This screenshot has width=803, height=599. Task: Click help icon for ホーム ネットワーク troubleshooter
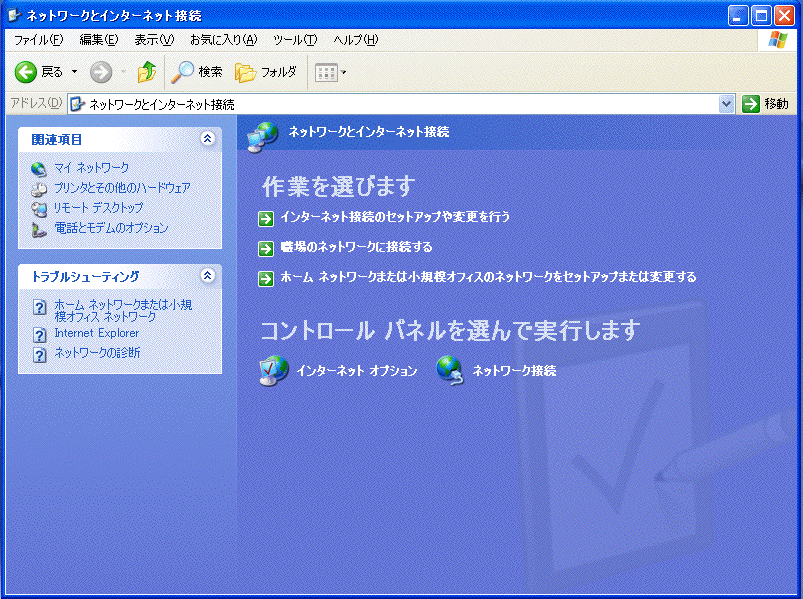39,307
